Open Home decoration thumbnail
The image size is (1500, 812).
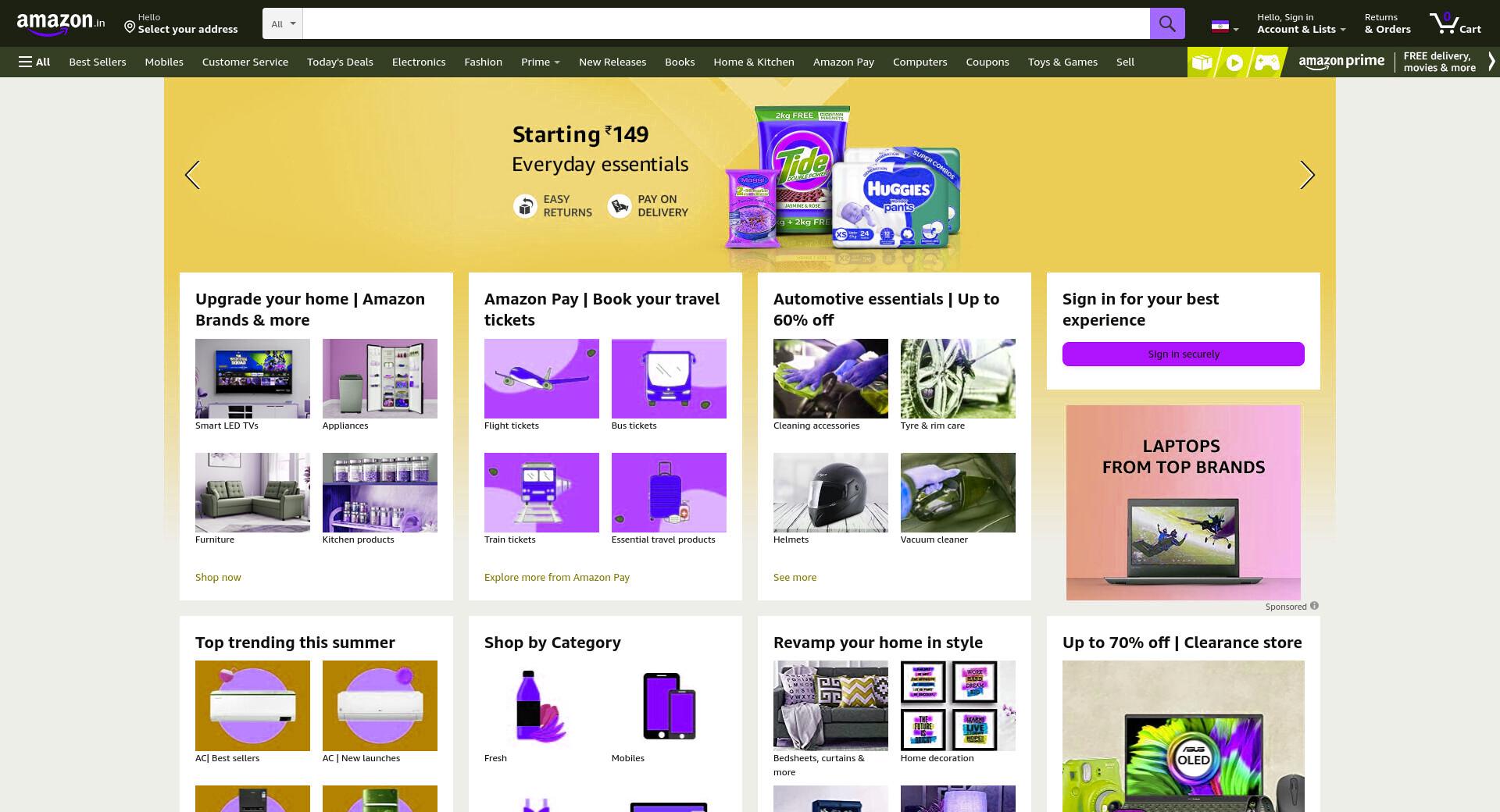958,706
